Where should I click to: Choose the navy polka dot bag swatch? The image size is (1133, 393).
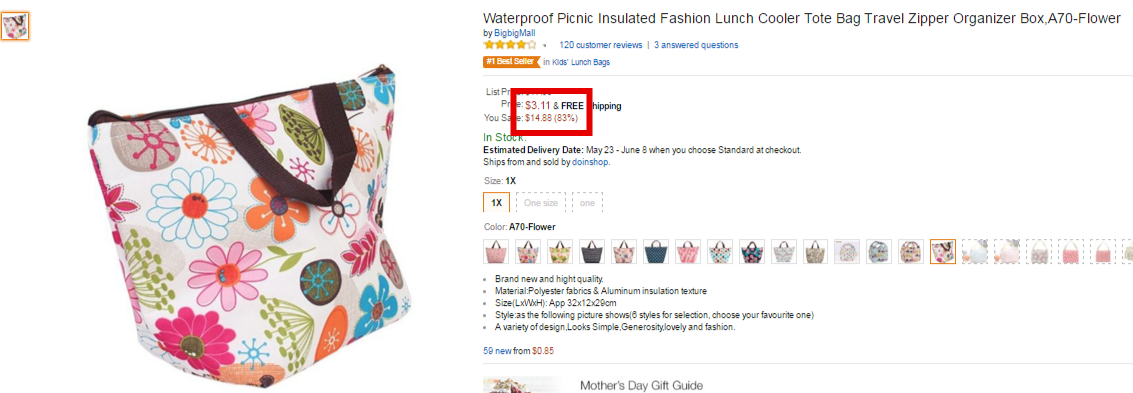point(656,251)
